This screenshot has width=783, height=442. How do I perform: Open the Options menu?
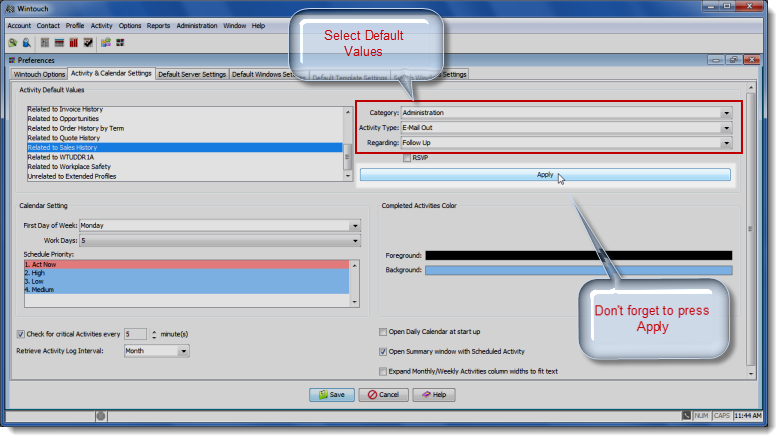[x=130, y=25]
